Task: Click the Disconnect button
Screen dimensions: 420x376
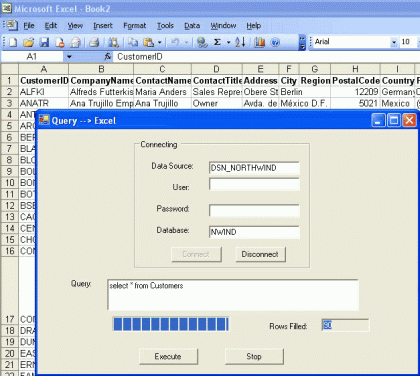Action: point(260,254)
